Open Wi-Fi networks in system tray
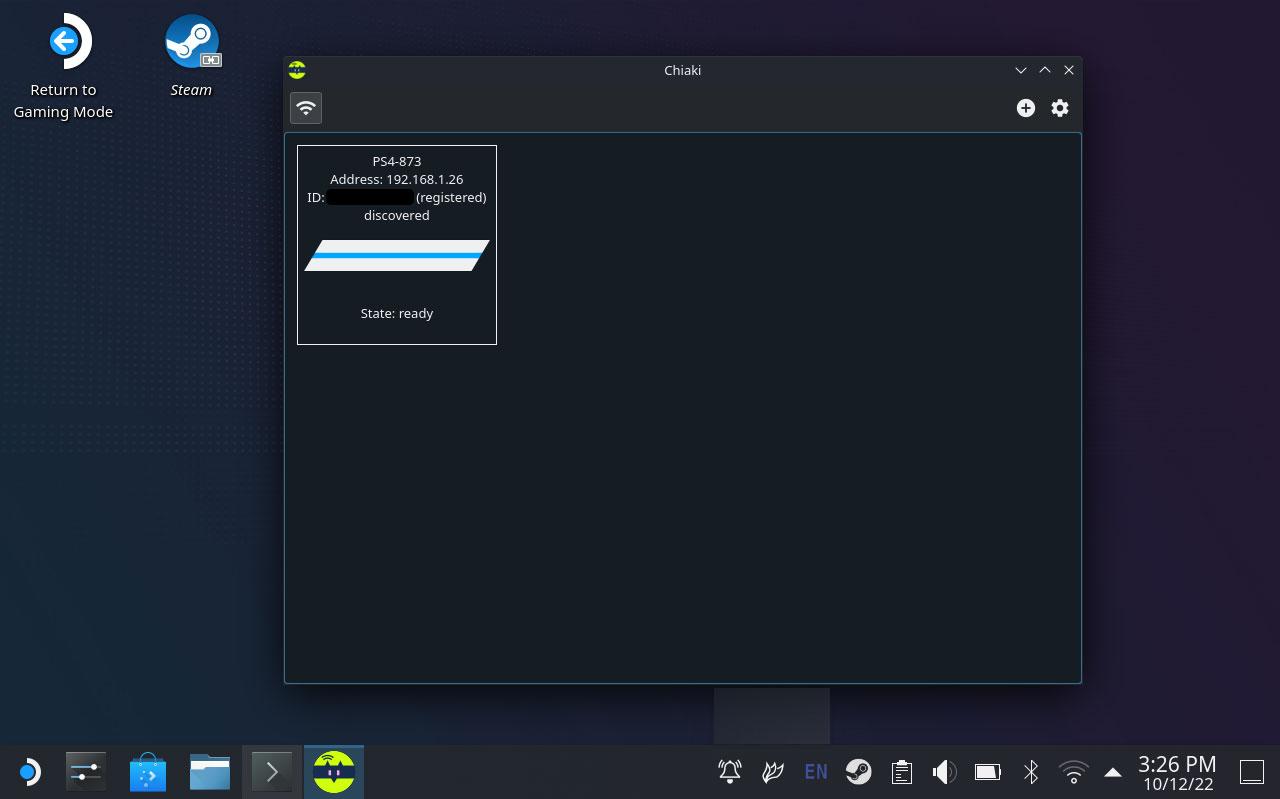Image resolution: width=1280 pixels, height=799 pixels. coord(1074,771)
